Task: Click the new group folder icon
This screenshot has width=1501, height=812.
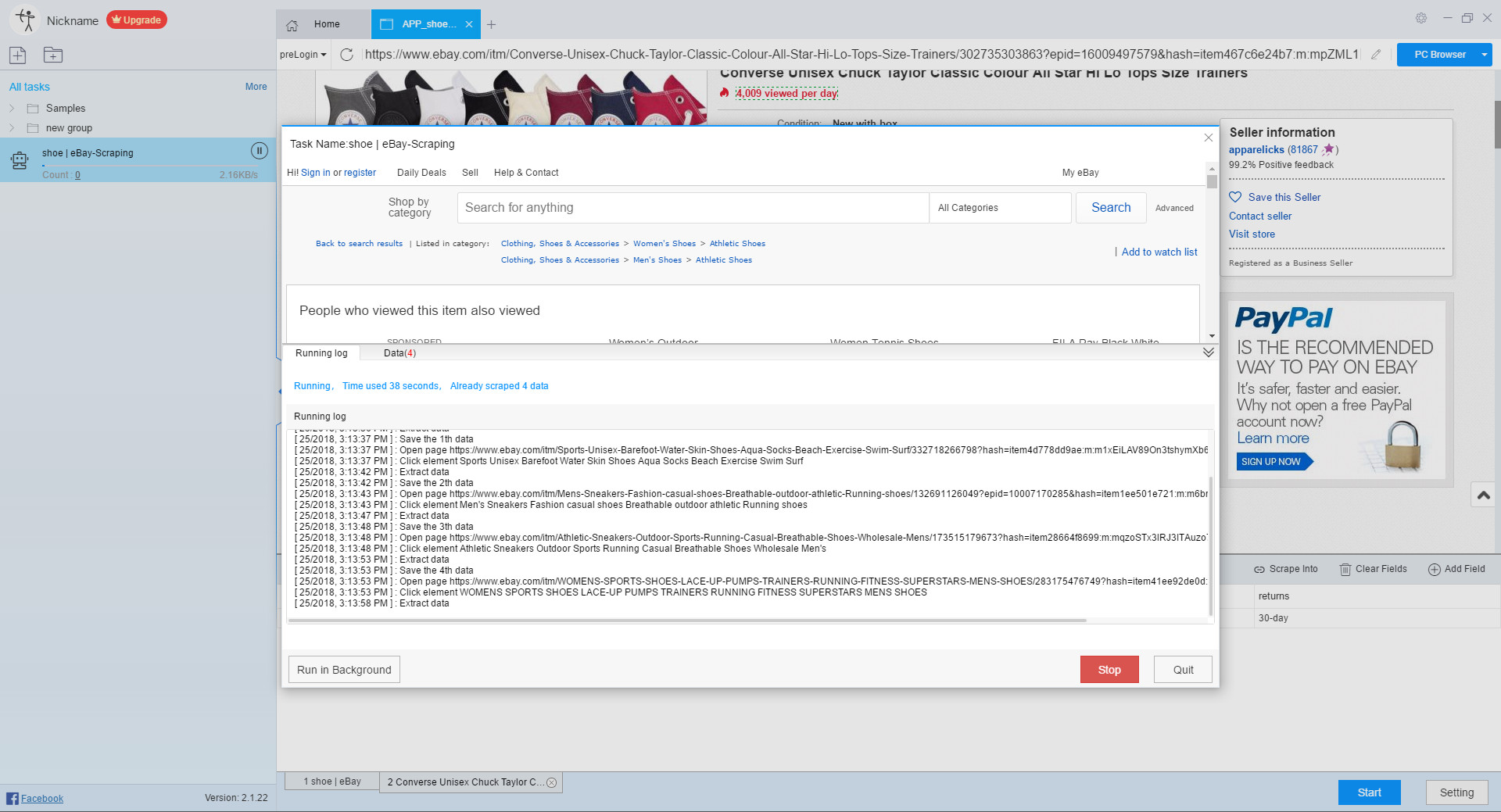Action: 53,55
